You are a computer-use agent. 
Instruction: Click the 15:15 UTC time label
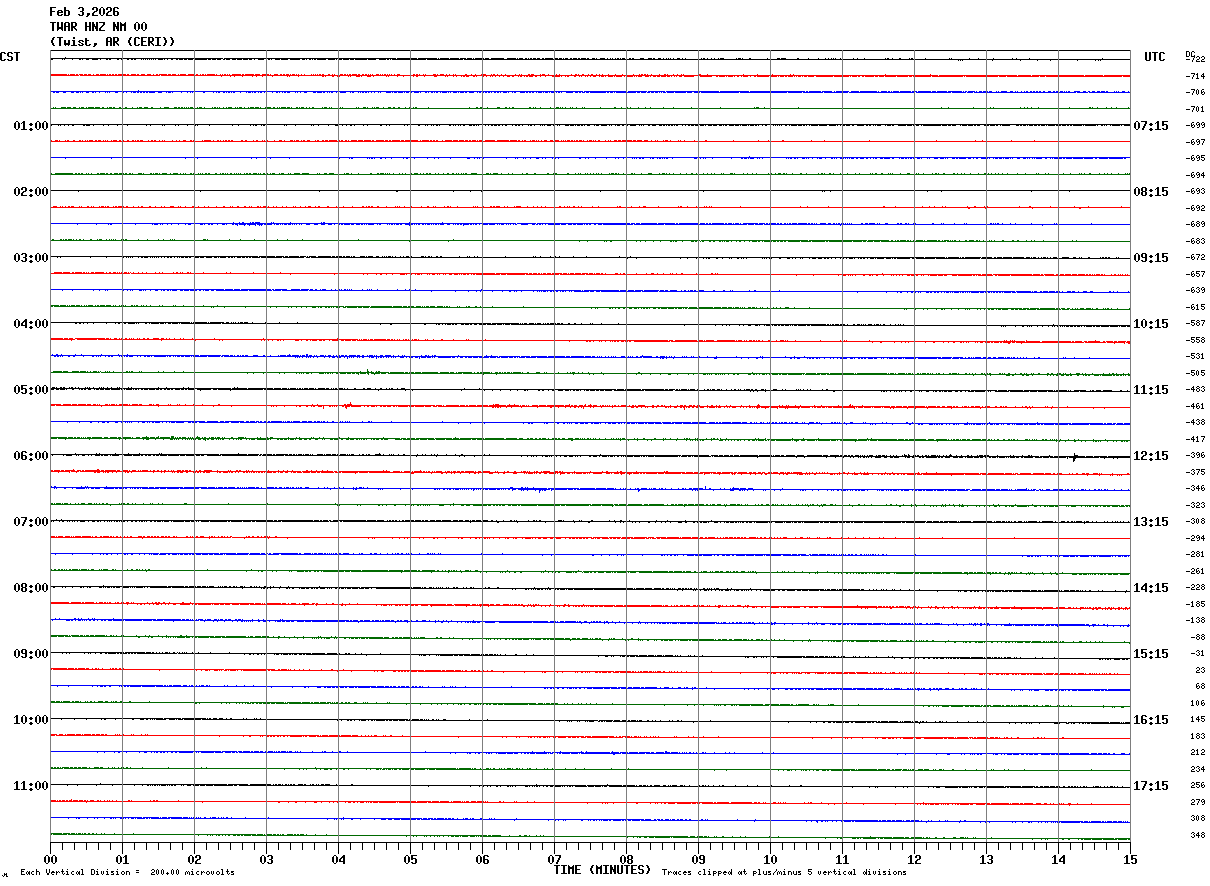point(1151,654)
